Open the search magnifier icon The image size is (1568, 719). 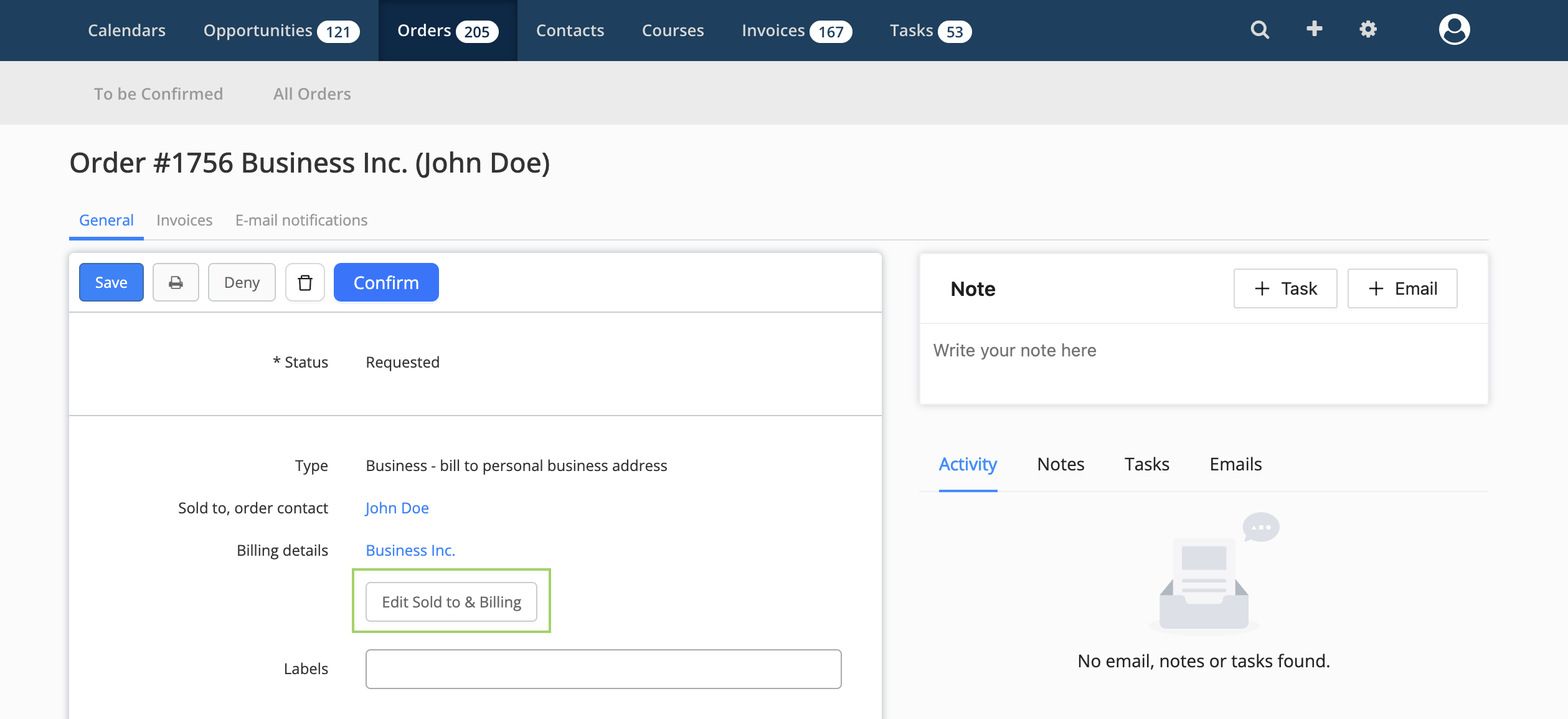click(x=1260, y=29)
